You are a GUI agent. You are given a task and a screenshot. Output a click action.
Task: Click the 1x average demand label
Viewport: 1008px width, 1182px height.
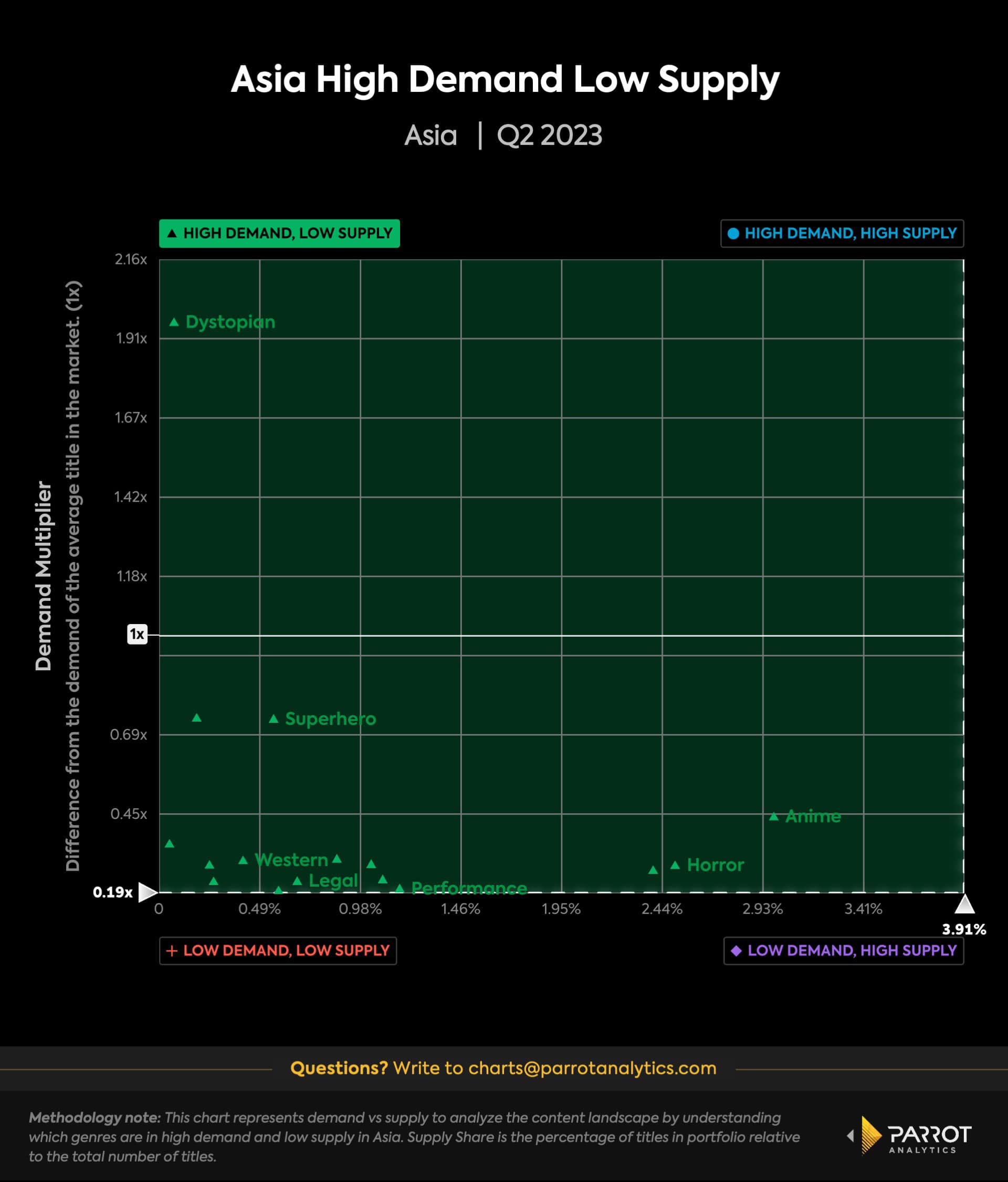pyautogui.click(x=138, y=635)
